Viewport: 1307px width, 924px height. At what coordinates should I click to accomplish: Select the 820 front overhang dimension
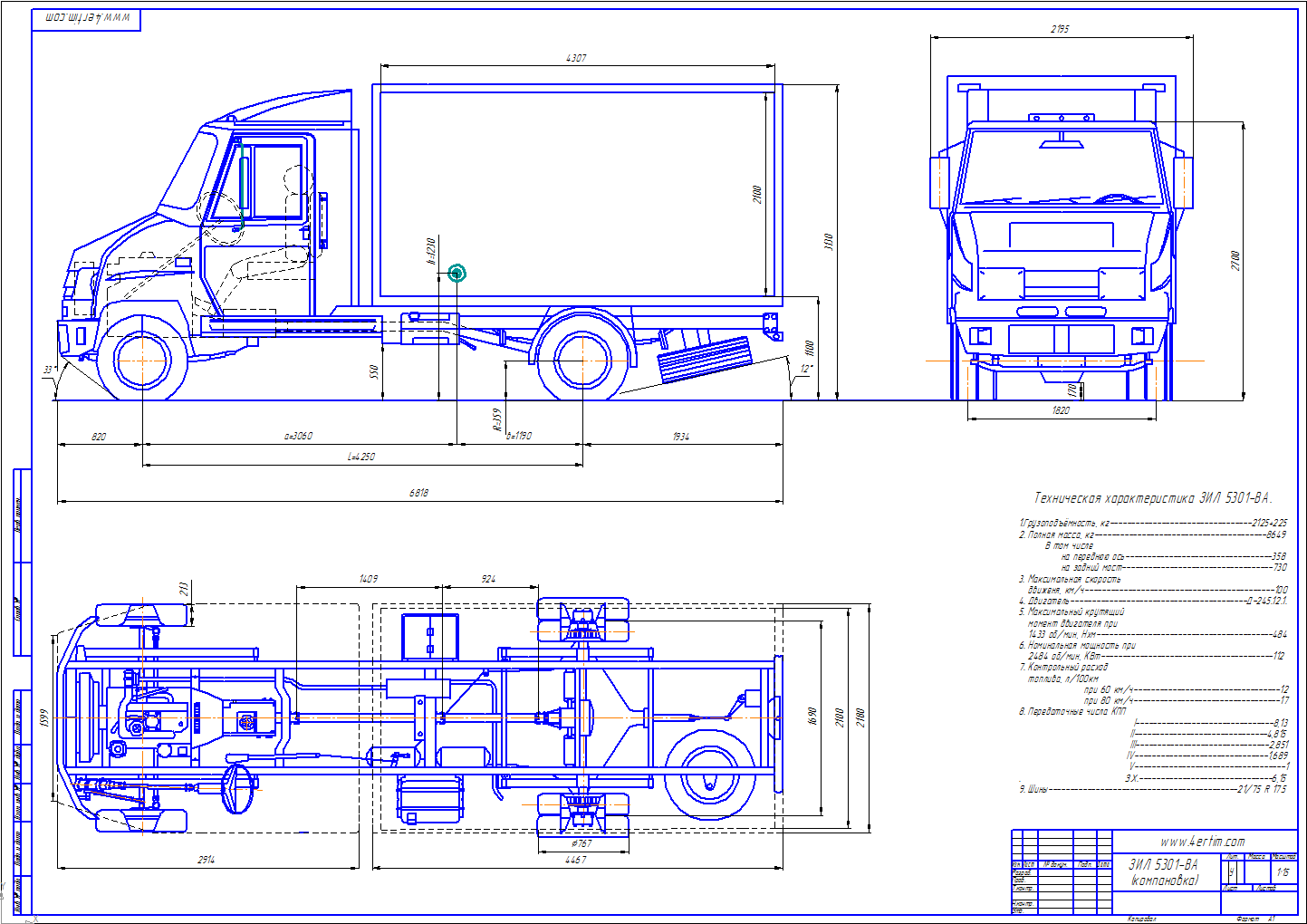[99, 437]
